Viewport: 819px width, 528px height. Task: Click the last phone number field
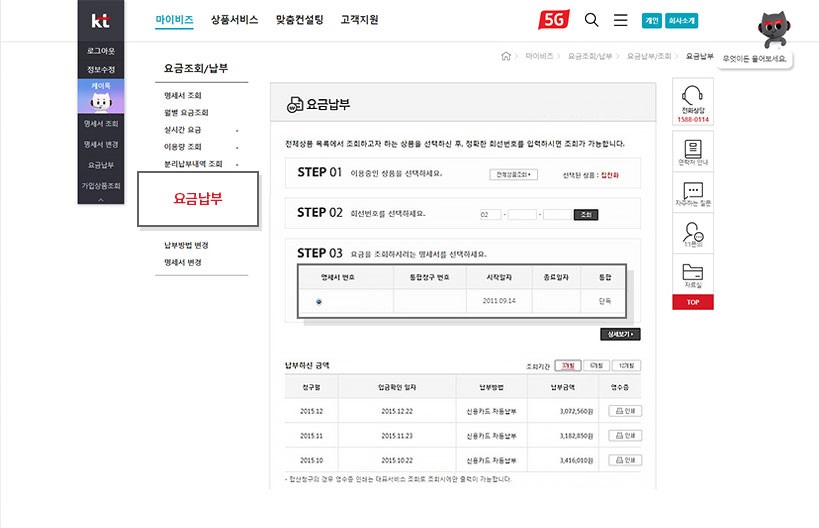coord(557,215)
